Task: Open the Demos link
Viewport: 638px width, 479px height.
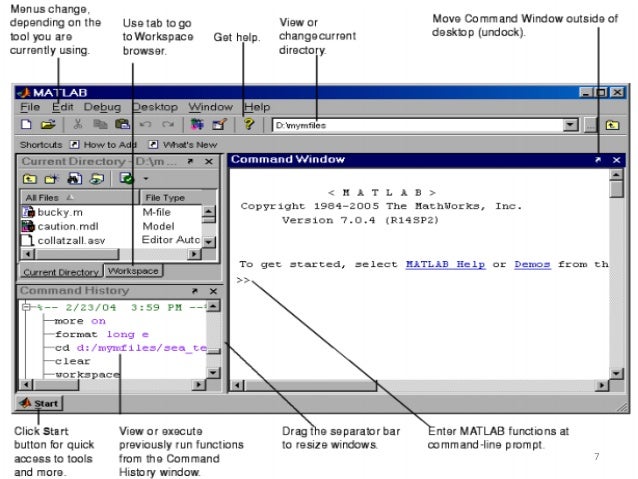Action: point(532,264)
